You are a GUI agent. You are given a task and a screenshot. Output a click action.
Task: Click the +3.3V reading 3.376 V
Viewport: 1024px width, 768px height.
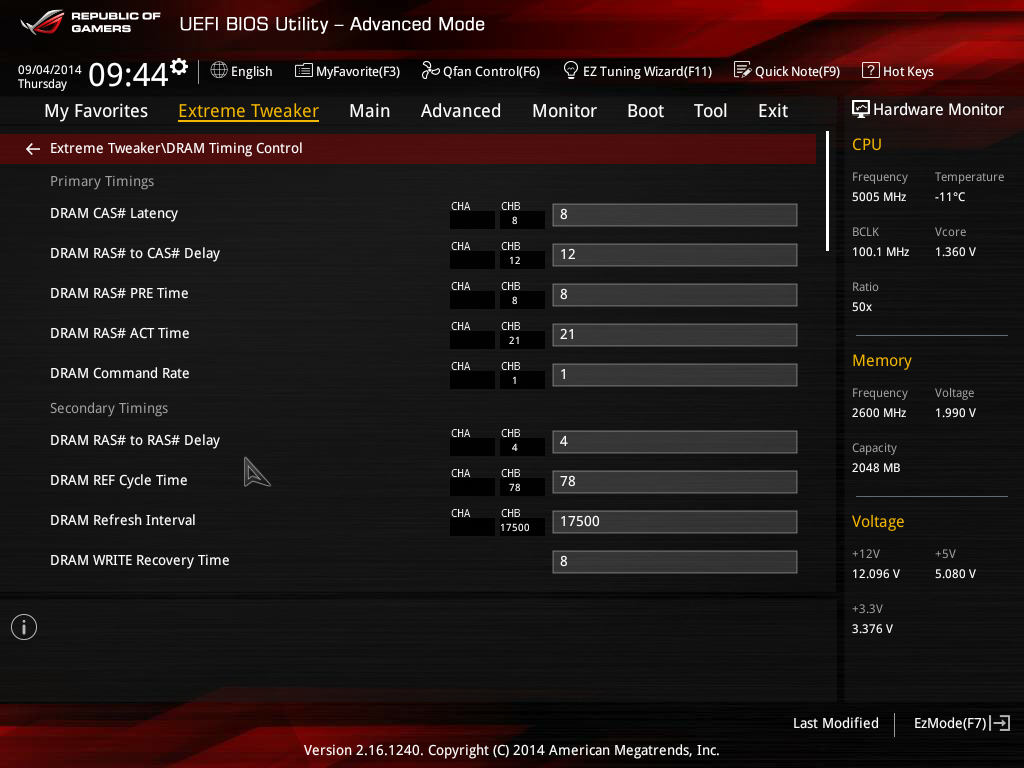click(872, 628)
